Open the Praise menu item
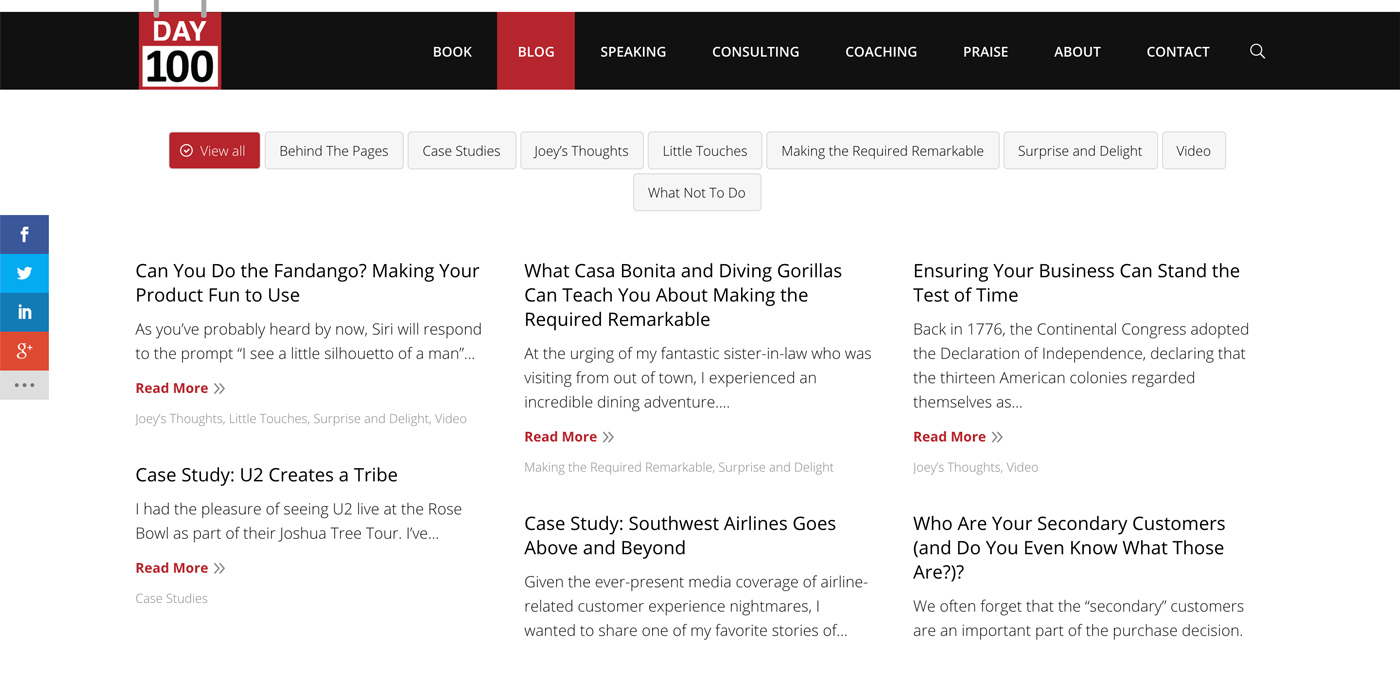Image resolution: width=1400 pixels, height=693 pixels. click(985, 51)
